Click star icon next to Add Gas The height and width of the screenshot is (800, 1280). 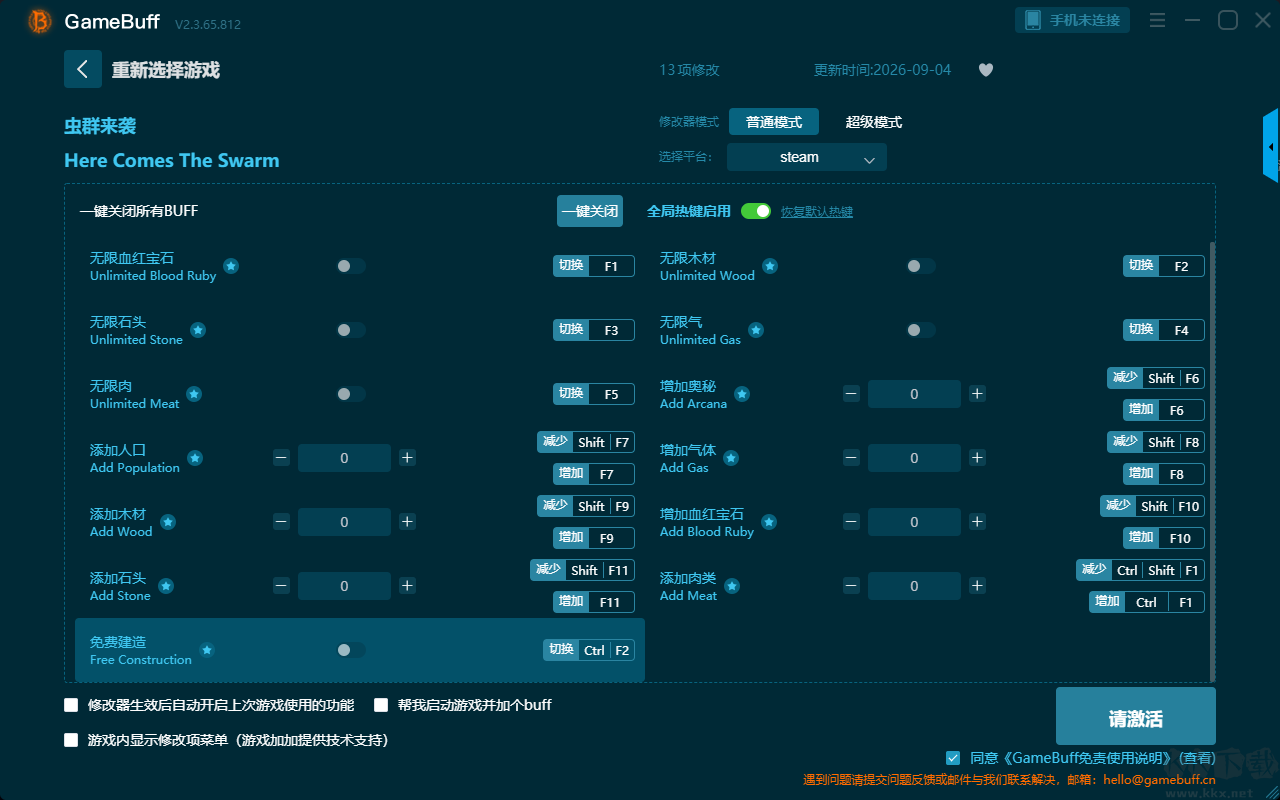[731, 458]
